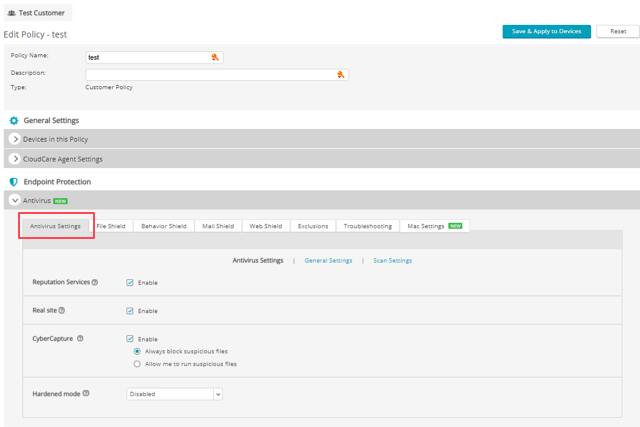
Task: Switch to the File Shield tab
Action: [110, 226]
